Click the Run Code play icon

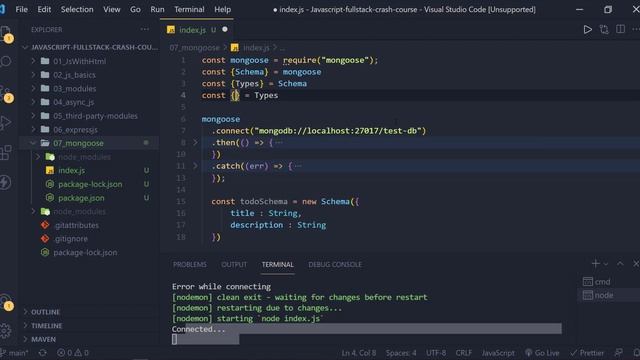point(587,29)
